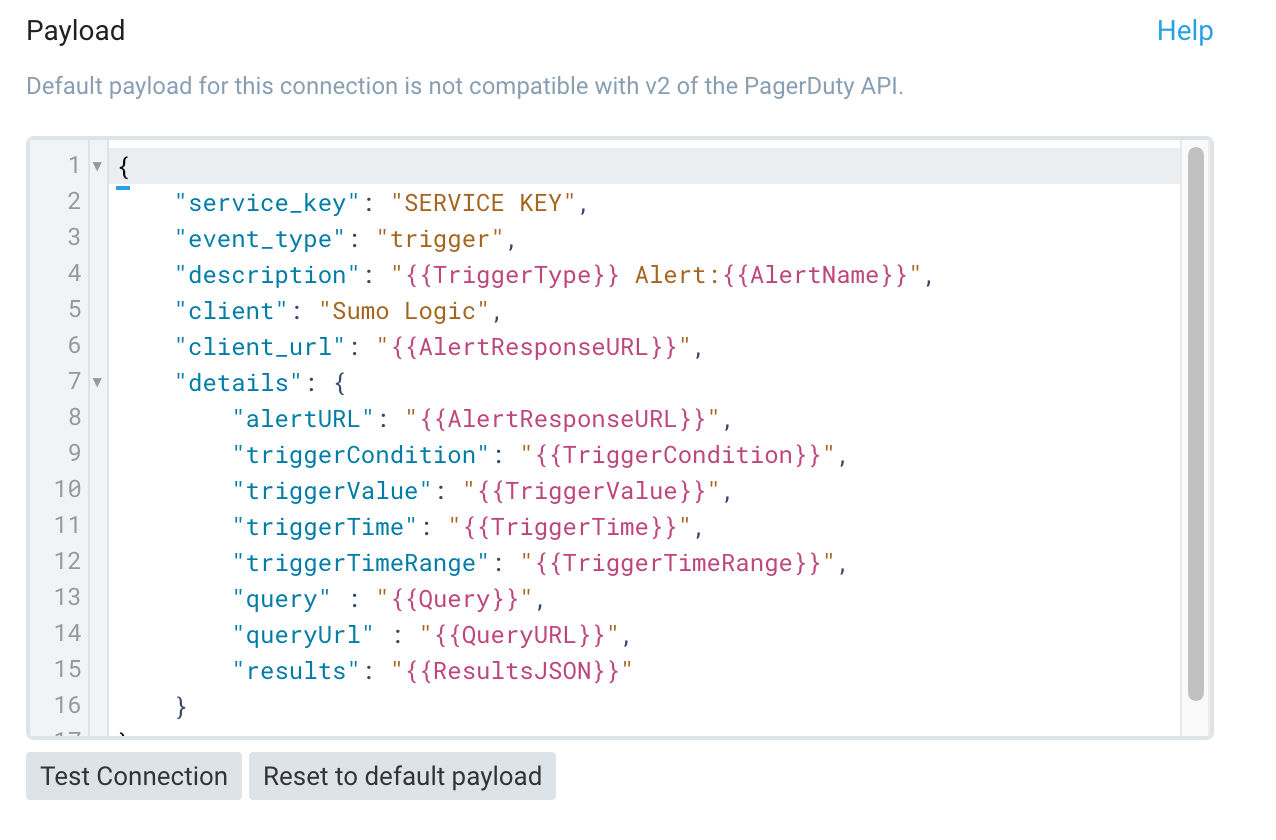Open the Help link

click(x=1184, y=31)
